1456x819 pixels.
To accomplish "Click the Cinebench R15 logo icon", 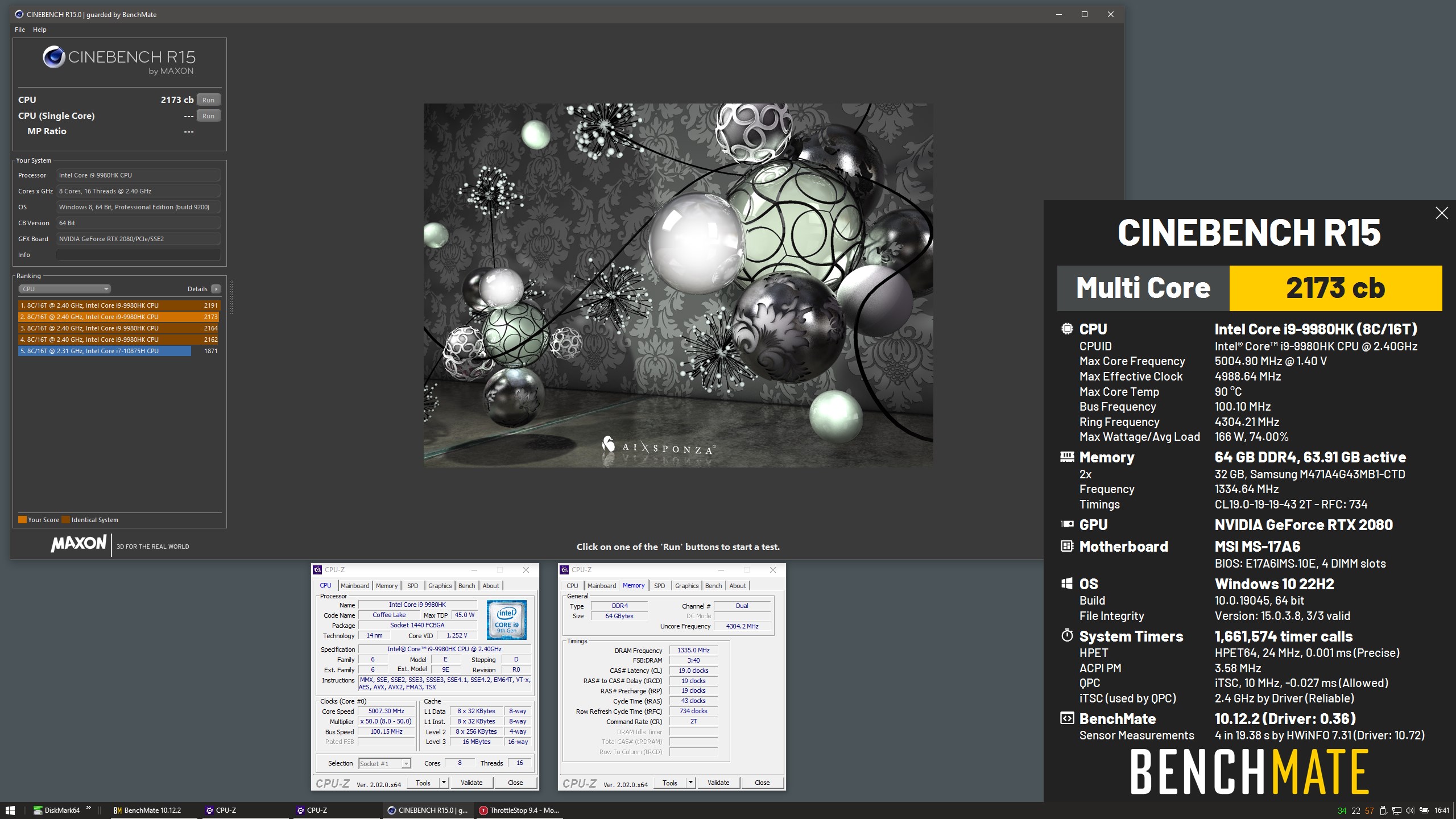I will 53,57.
